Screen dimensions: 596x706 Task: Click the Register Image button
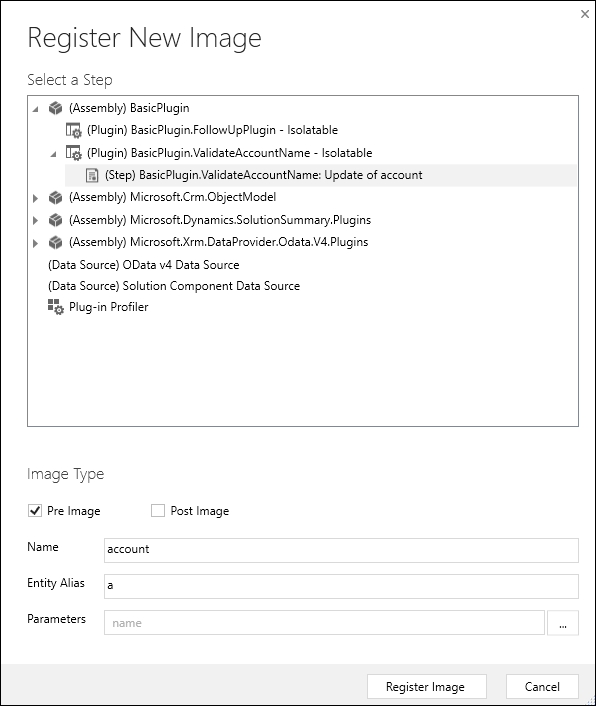point(426,687)
